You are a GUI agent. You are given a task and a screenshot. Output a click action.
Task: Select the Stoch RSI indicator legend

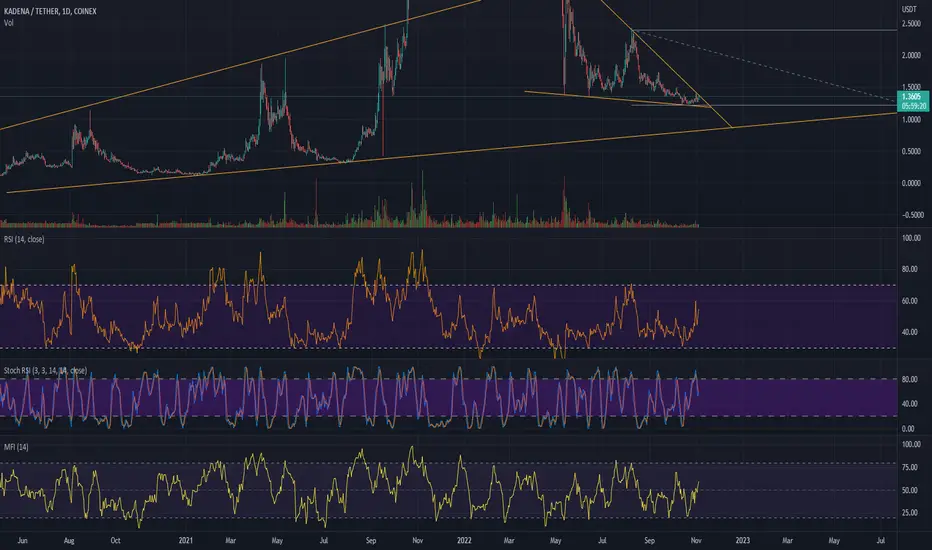[45, 370]
